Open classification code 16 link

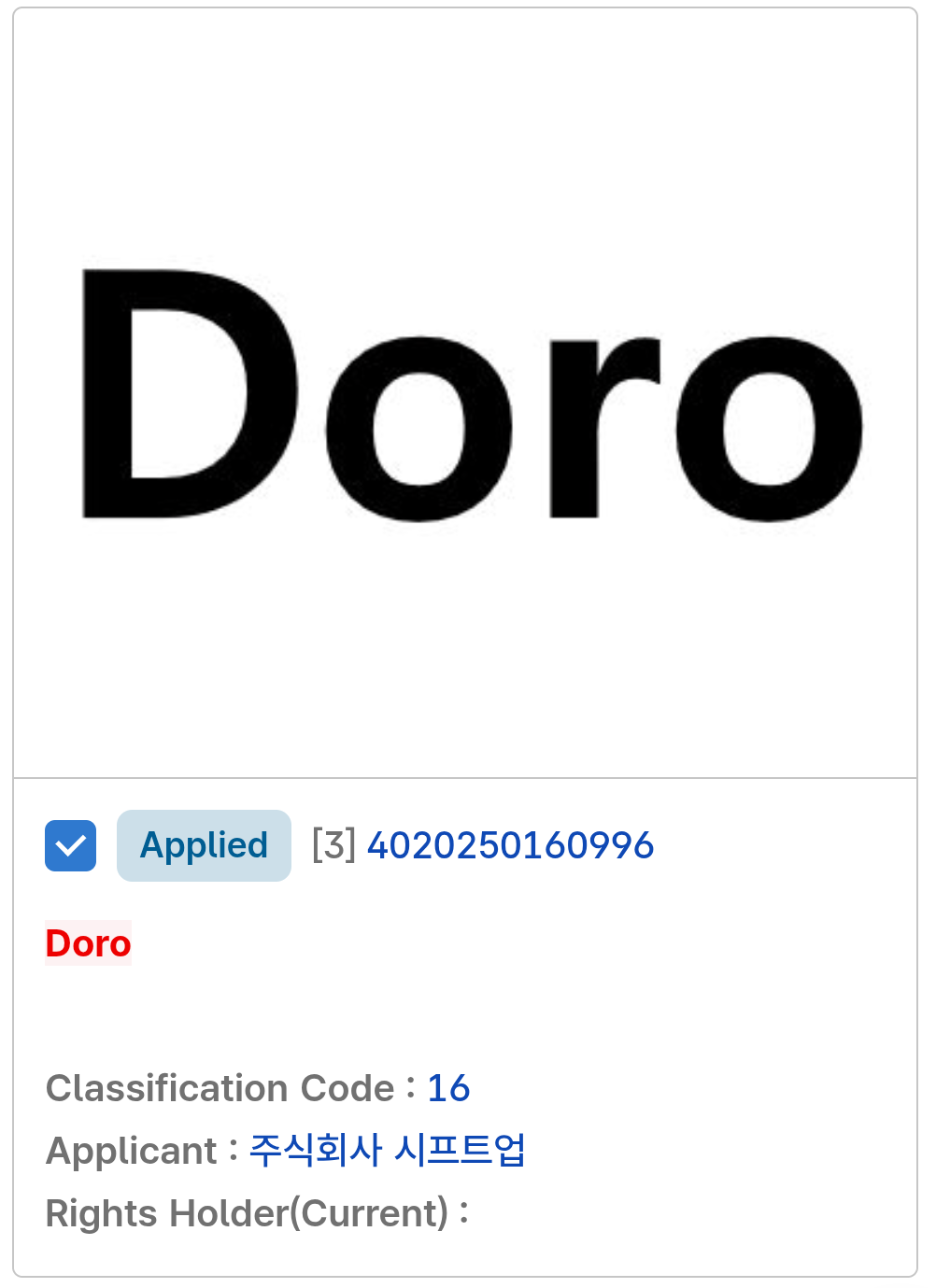pos(448,1088)
